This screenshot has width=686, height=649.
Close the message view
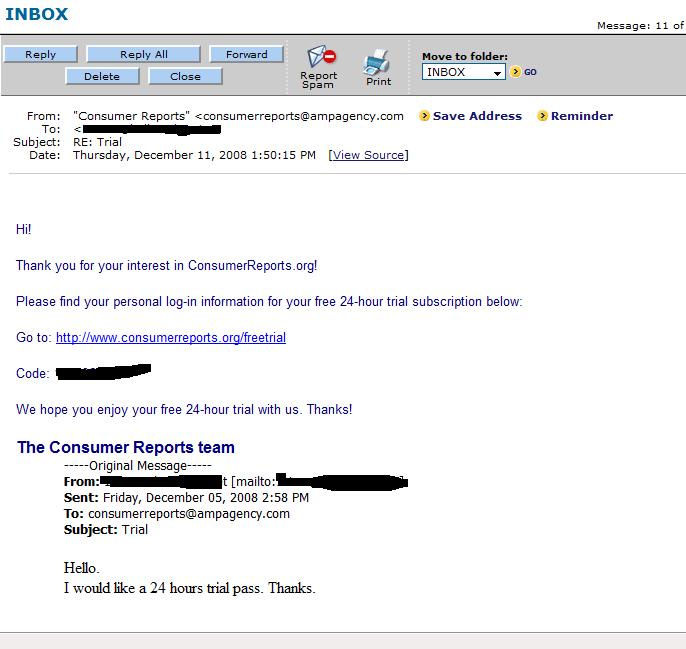pyautogui.click(x=186, y=76)
